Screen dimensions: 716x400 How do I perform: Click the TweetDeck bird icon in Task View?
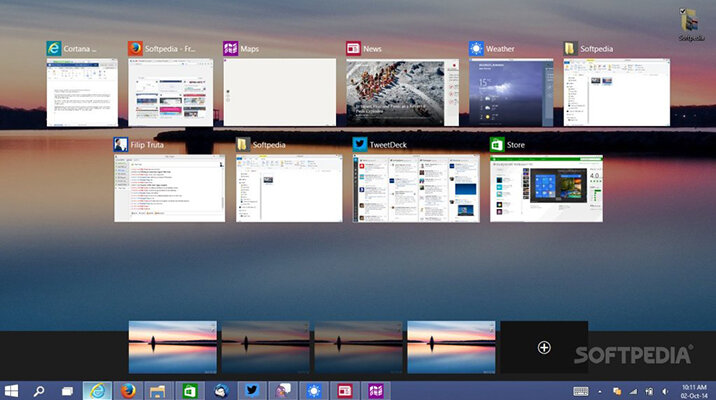360,144
